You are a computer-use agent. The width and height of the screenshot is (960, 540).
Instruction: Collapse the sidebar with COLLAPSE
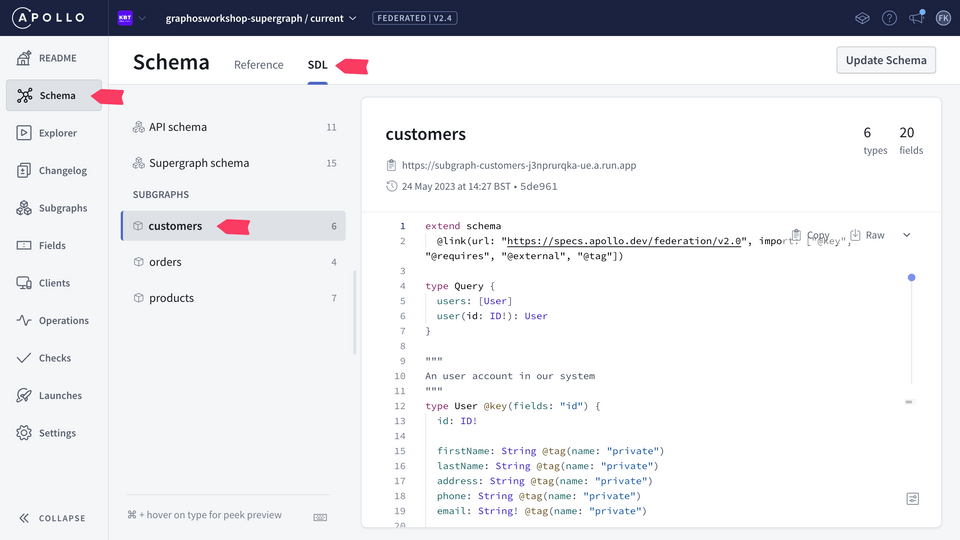pos(52,518)
